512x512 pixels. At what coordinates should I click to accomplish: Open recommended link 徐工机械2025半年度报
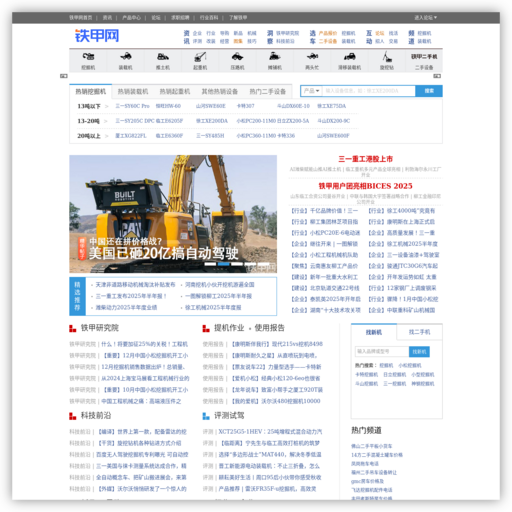coord(213,307)
